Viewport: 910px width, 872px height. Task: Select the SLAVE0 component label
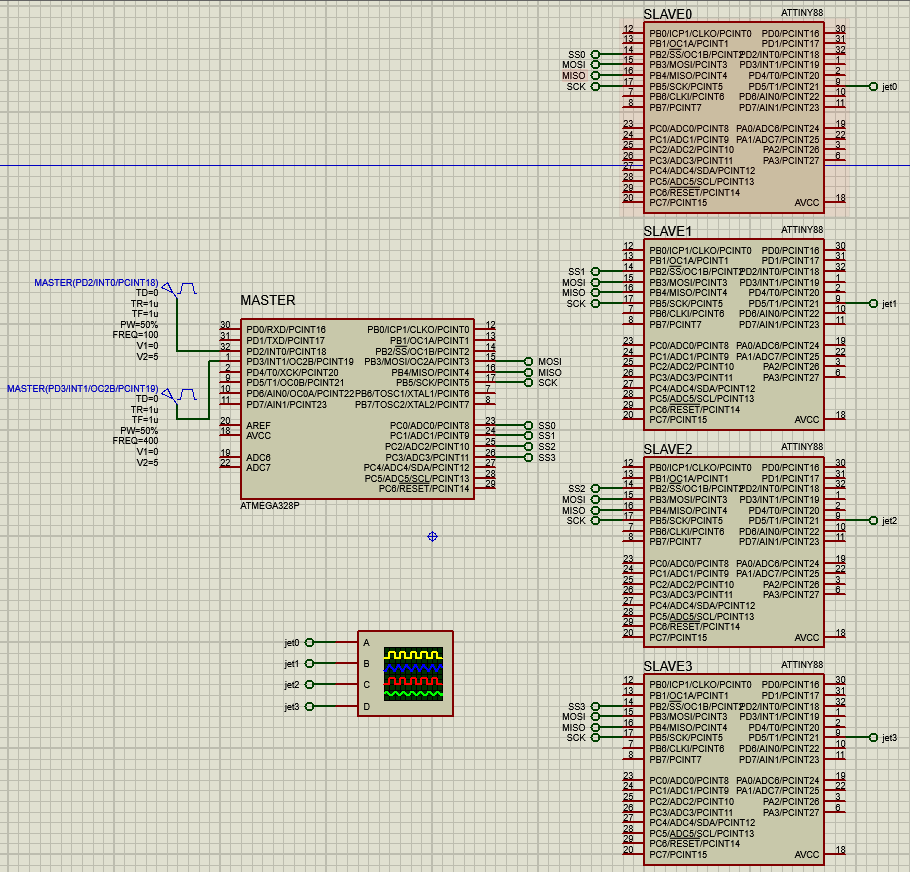(667, 14)
